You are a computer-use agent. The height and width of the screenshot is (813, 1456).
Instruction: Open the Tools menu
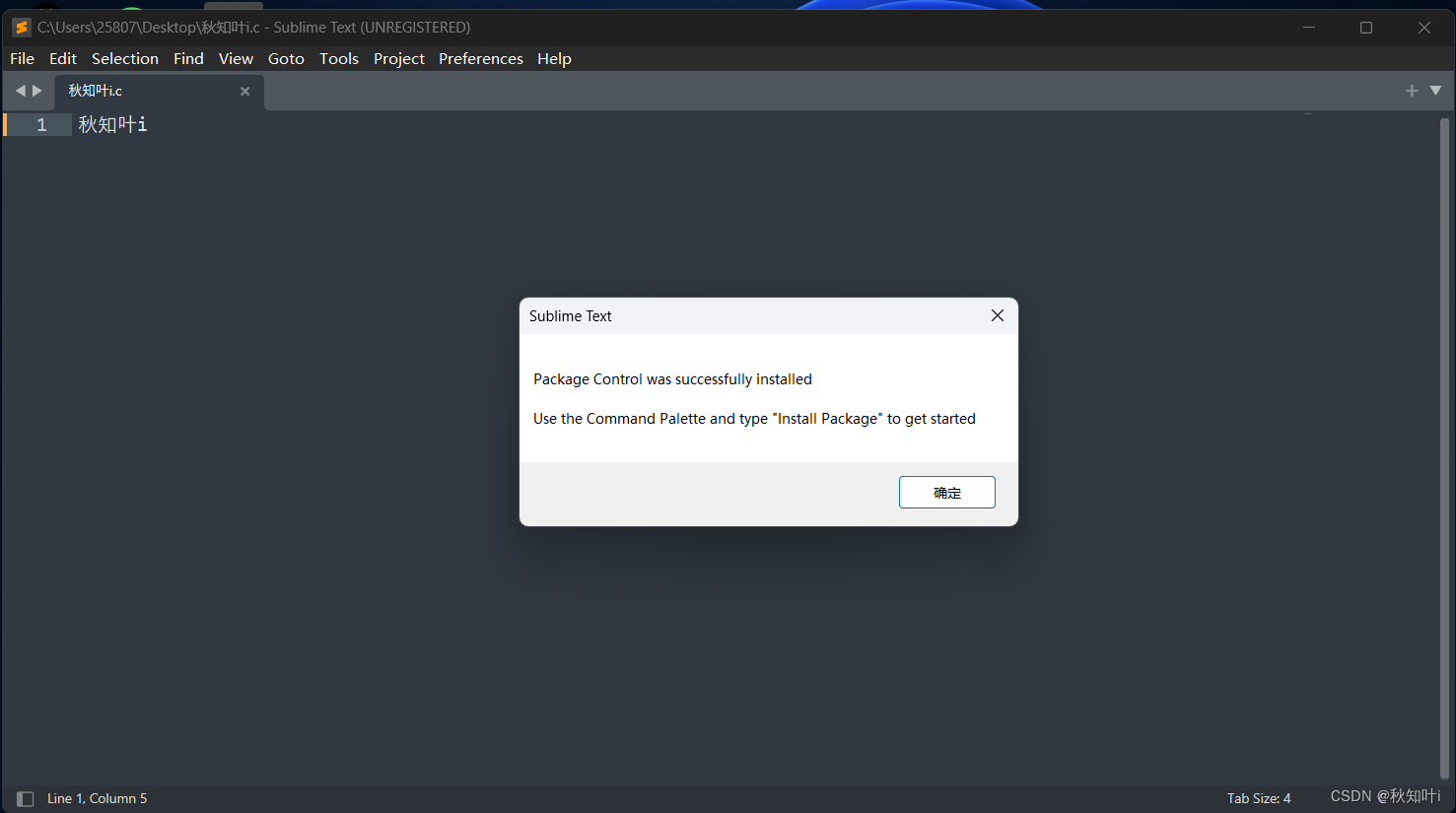click(339, 59)
